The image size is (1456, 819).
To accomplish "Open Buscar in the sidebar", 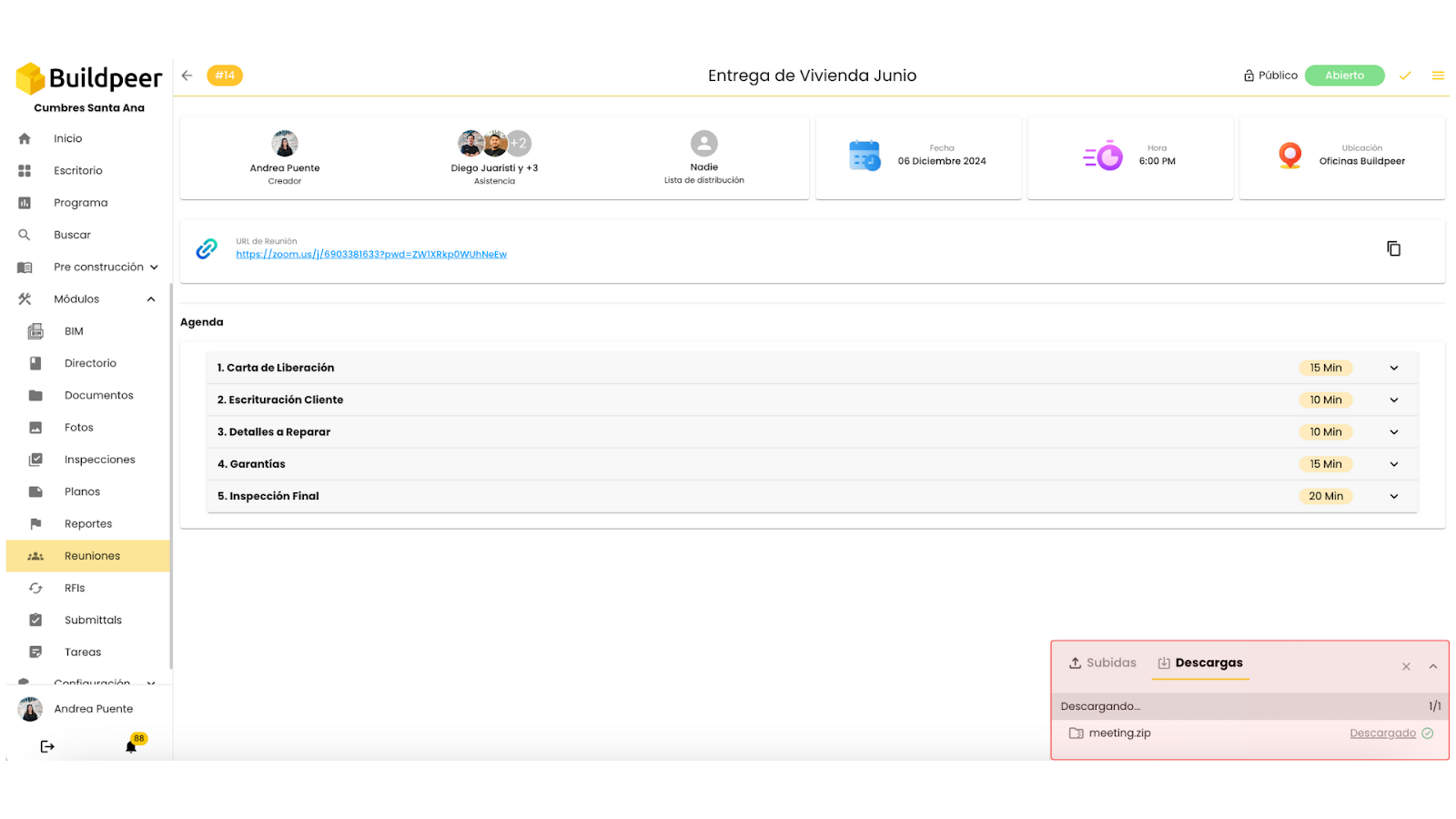I will click(72, 235).
